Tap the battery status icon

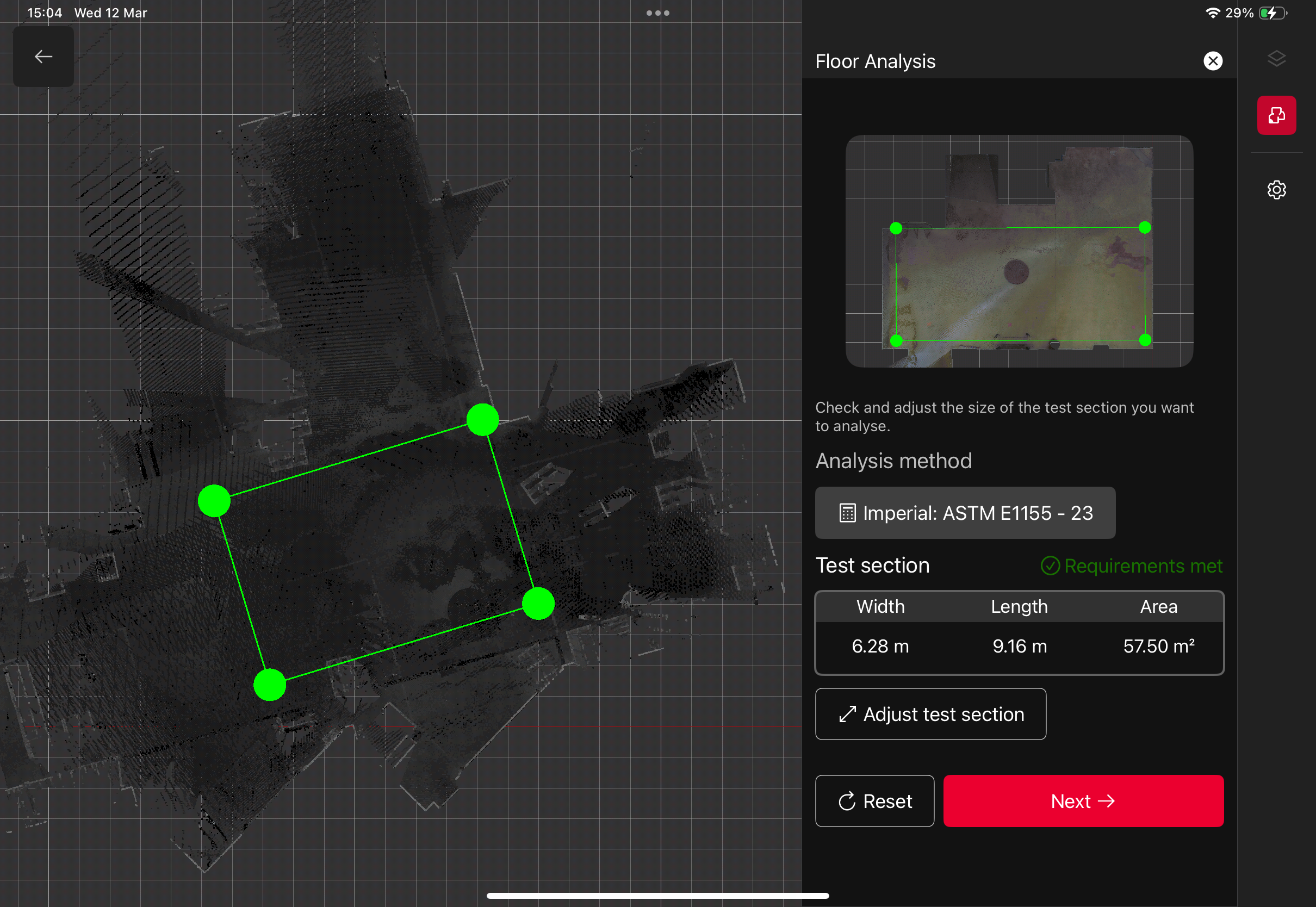pos(1271,13)
